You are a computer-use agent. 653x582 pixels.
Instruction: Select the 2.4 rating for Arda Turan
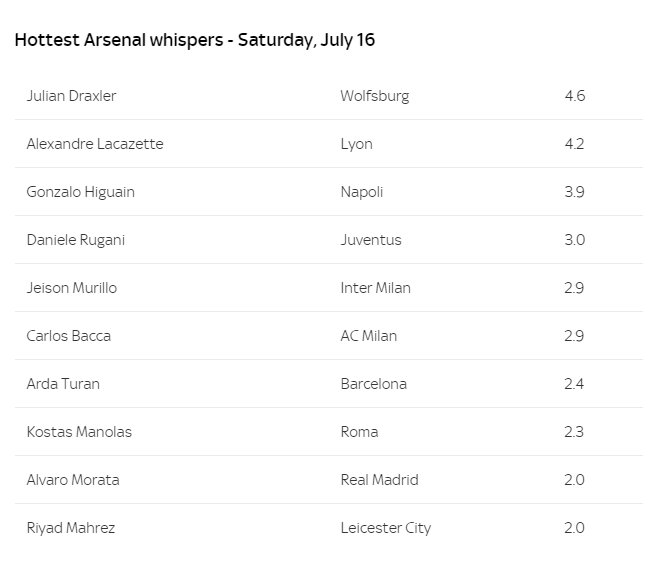pyautogui.click(x=574, y=384)
